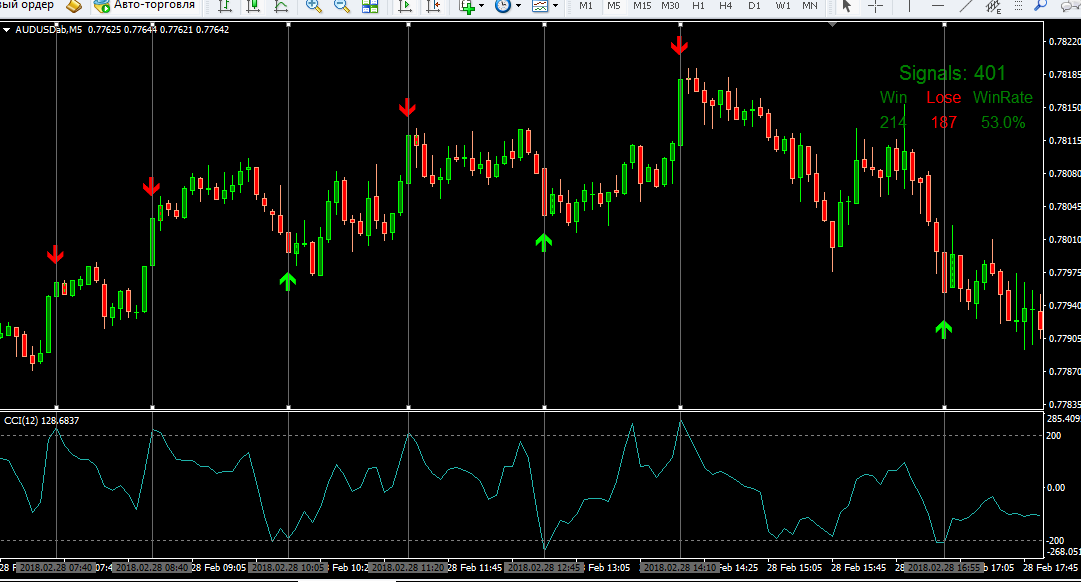Switch to the M1 timeframe
Image resolution: width=1081 pixels, height=582 pixels.
coord(586,6)
